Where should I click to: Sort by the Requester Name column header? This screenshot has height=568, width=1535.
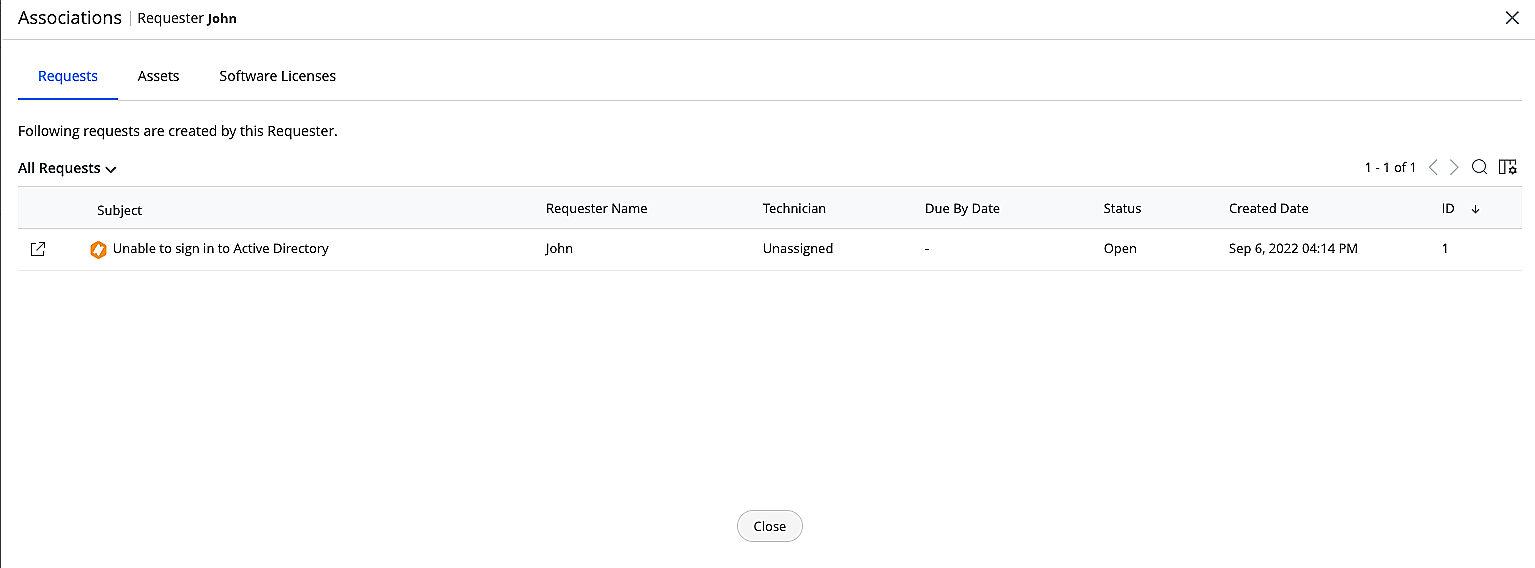596,209
